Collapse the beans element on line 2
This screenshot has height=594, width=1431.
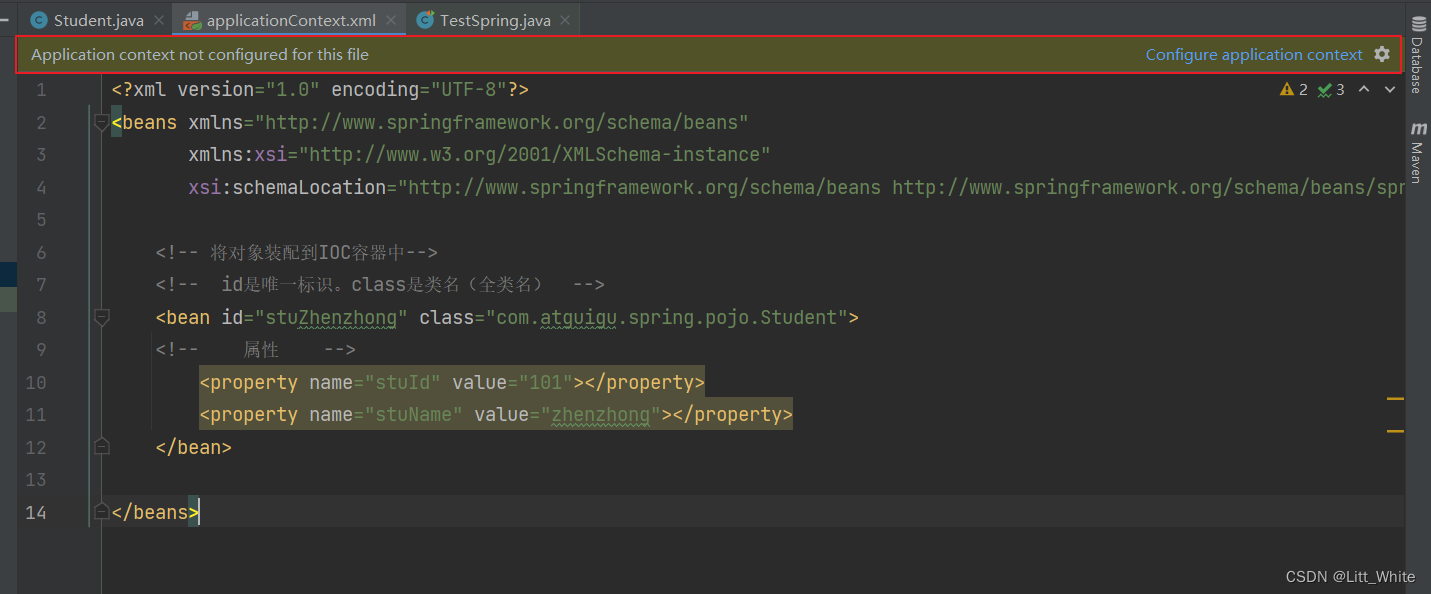pos(101,122)
